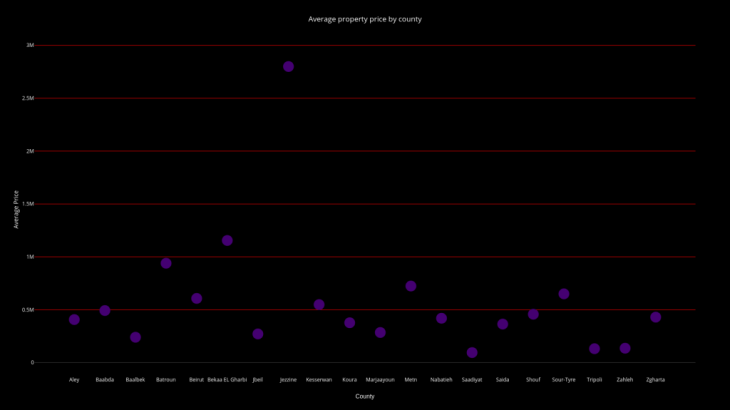This screenshot has height=410, width=730.
Task: Click the chart title 'Average property price by county'
Action: 365,19
